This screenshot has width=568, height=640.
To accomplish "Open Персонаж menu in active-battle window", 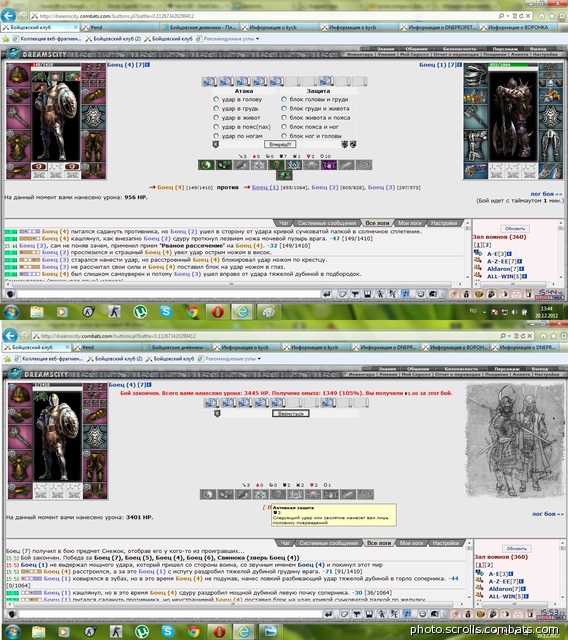I will pyautogui.click(x=504, y=49).
